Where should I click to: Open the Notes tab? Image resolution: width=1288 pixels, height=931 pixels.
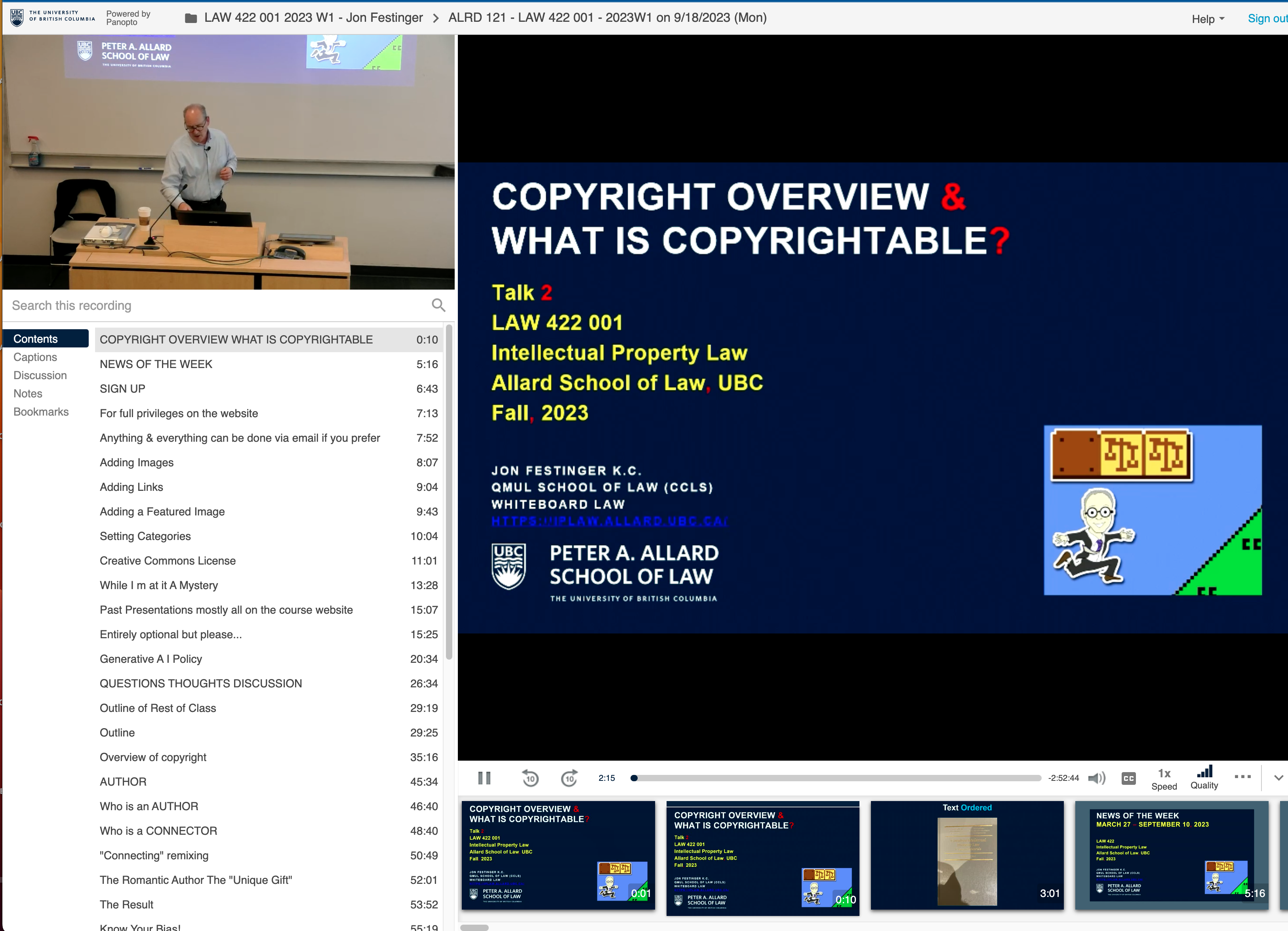[28, 393]
